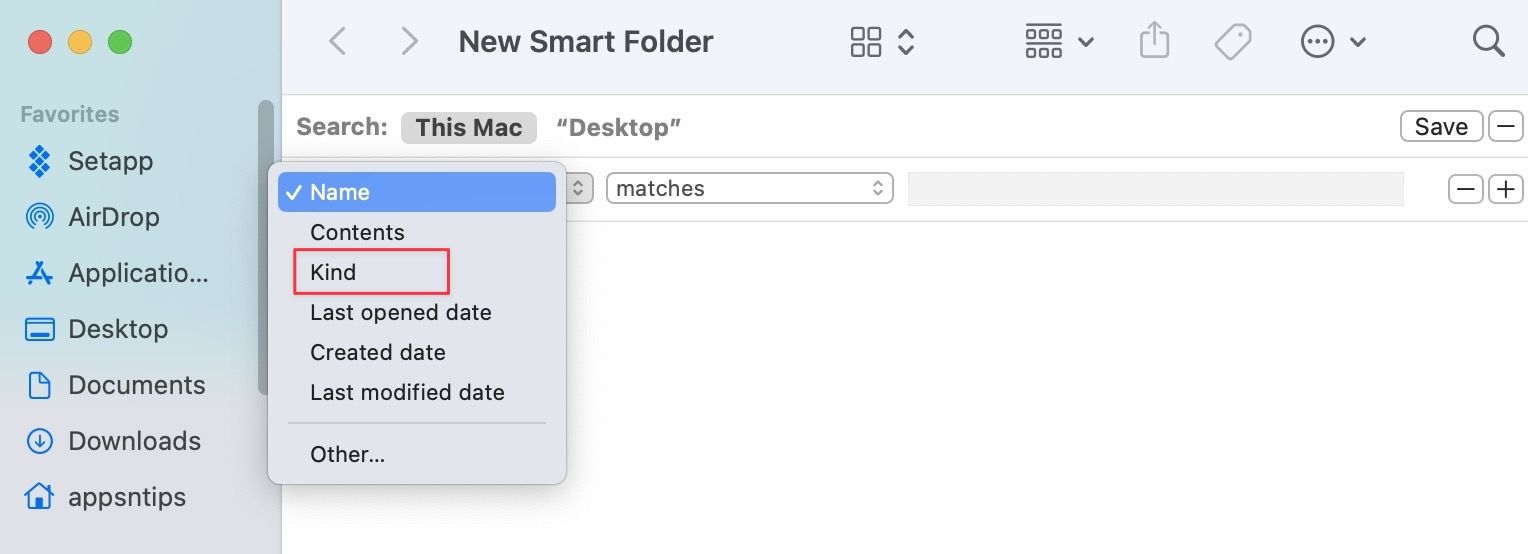Switch search scope to "Desktop"
Viewport: 1528px width, 554px height.
click(618, 128)
